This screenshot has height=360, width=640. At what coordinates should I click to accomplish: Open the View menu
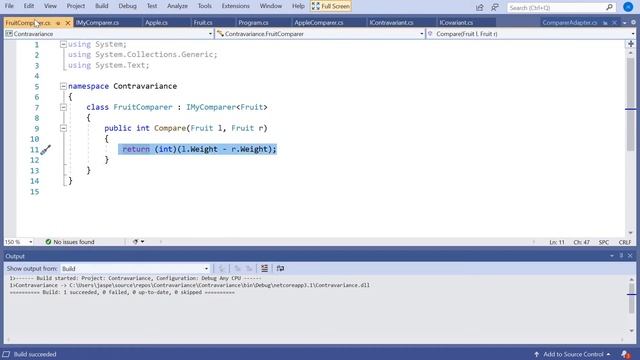pyautogui.click(x=50, y=6)
